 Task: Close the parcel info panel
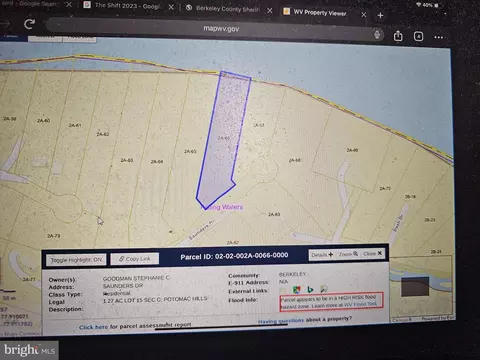click(372, 254)
